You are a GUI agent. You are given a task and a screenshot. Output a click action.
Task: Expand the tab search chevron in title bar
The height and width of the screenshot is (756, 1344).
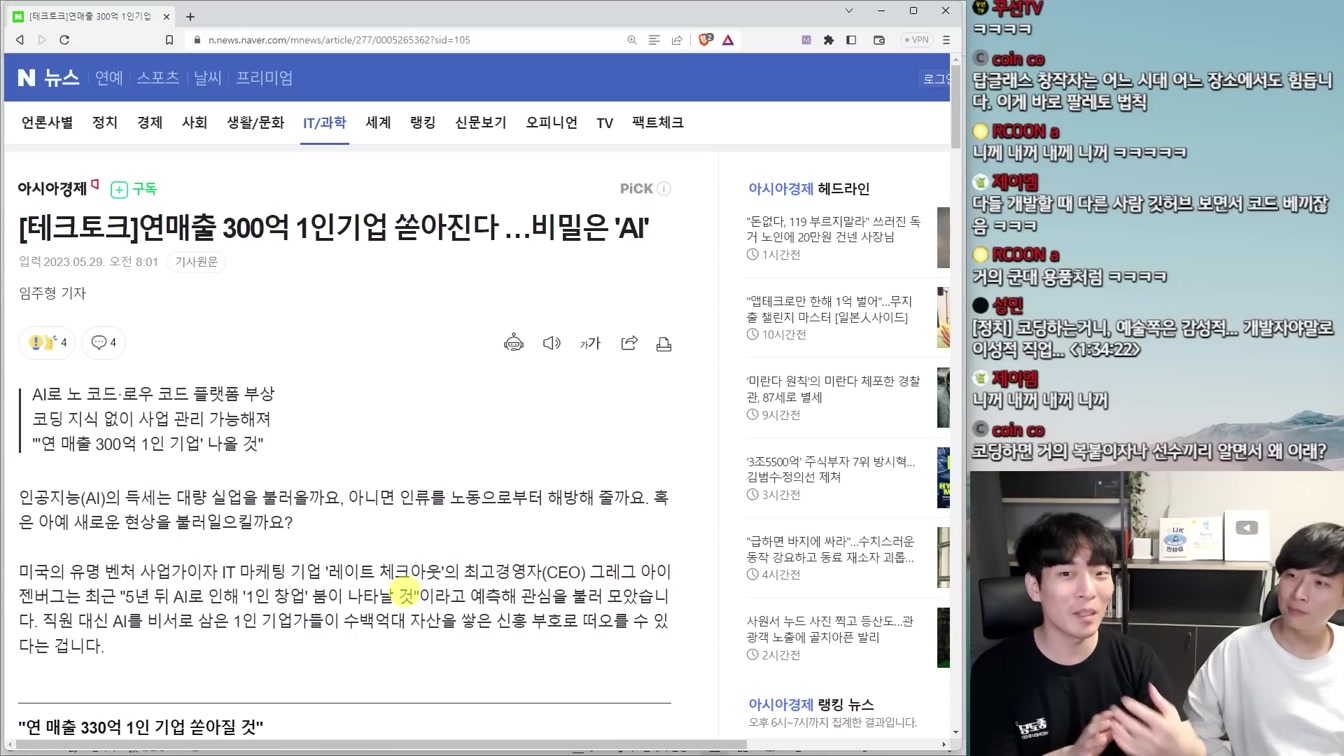849,11
